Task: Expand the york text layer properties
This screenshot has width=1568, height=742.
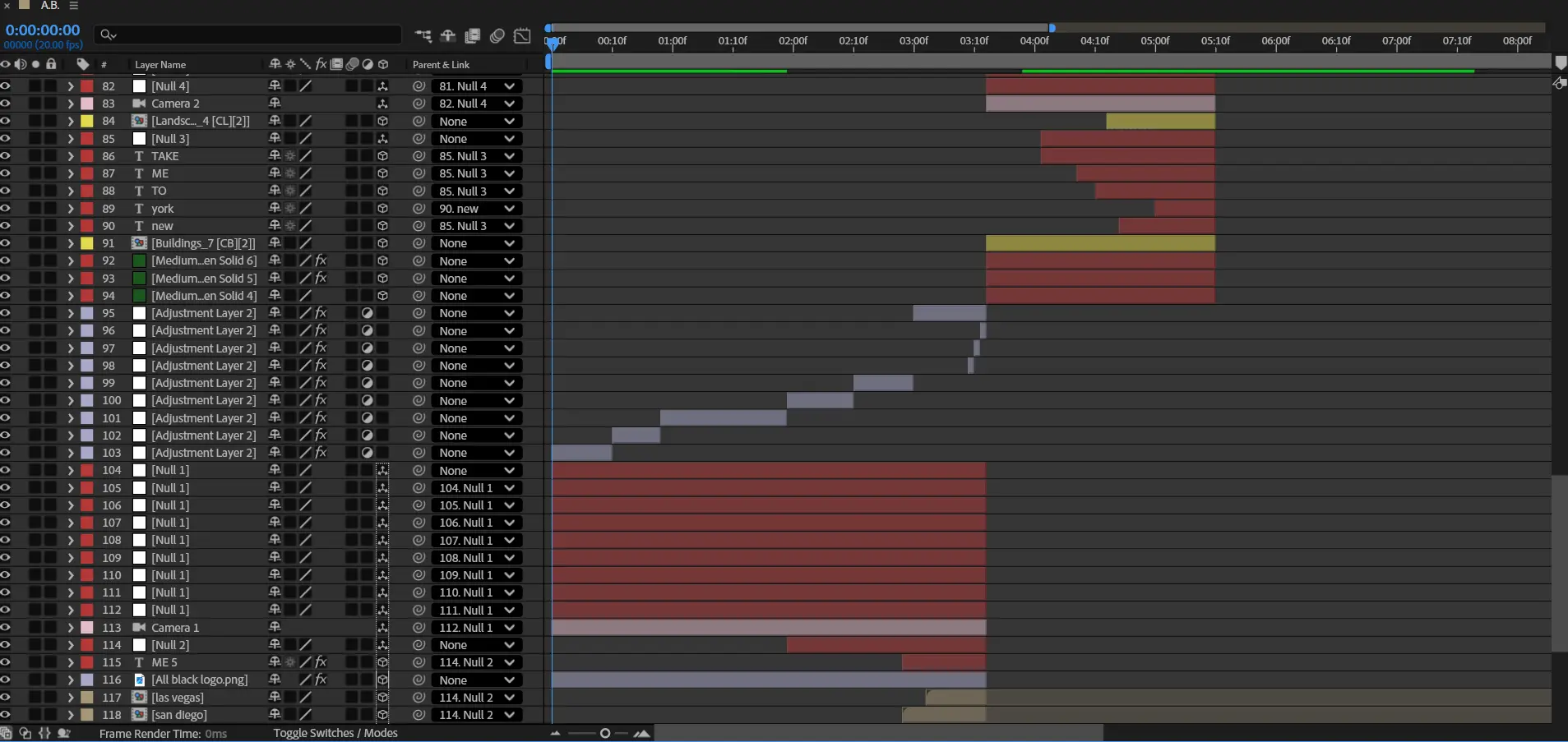Action: click(x=71, y=209)
